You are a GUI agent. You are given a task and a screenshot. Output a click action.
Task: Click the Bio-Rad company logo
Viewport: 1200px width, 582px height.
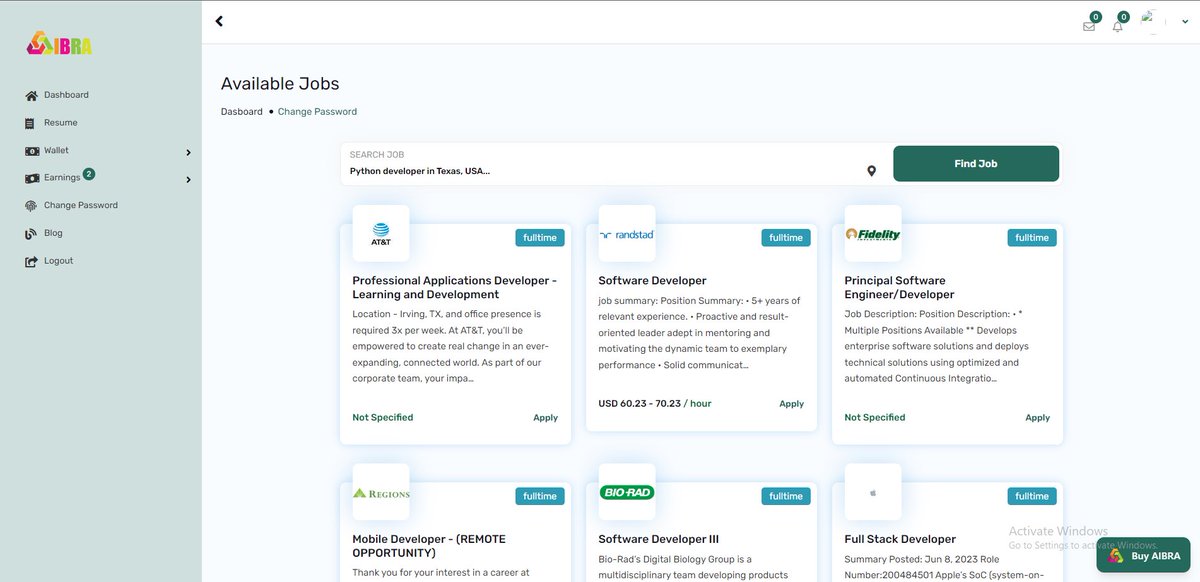coord(627,491)
